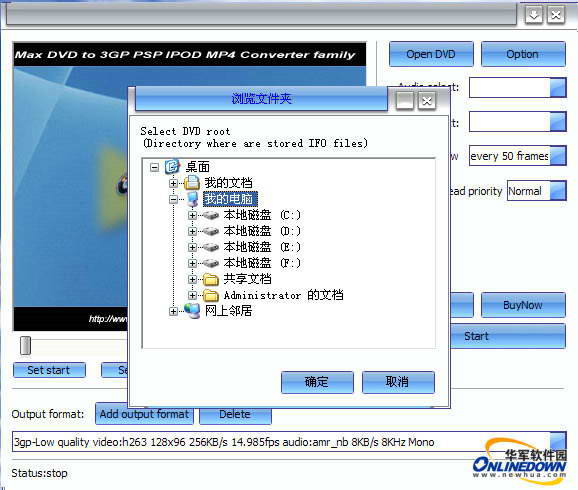The width and height of the screenshot is (578, 490).
Task: Expand local disk E: node
Action: [192, 247]
